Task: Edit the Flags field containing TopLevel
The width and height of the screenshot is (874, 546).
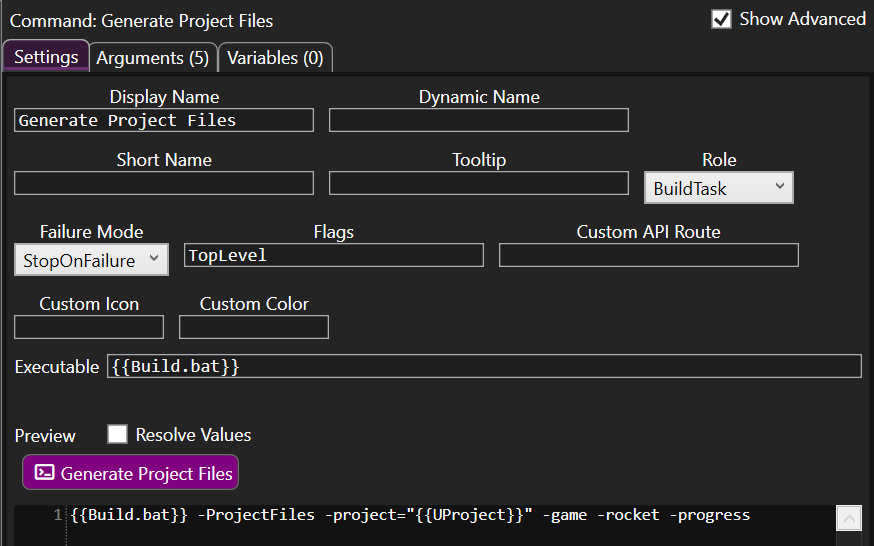Action: (334, 255)
